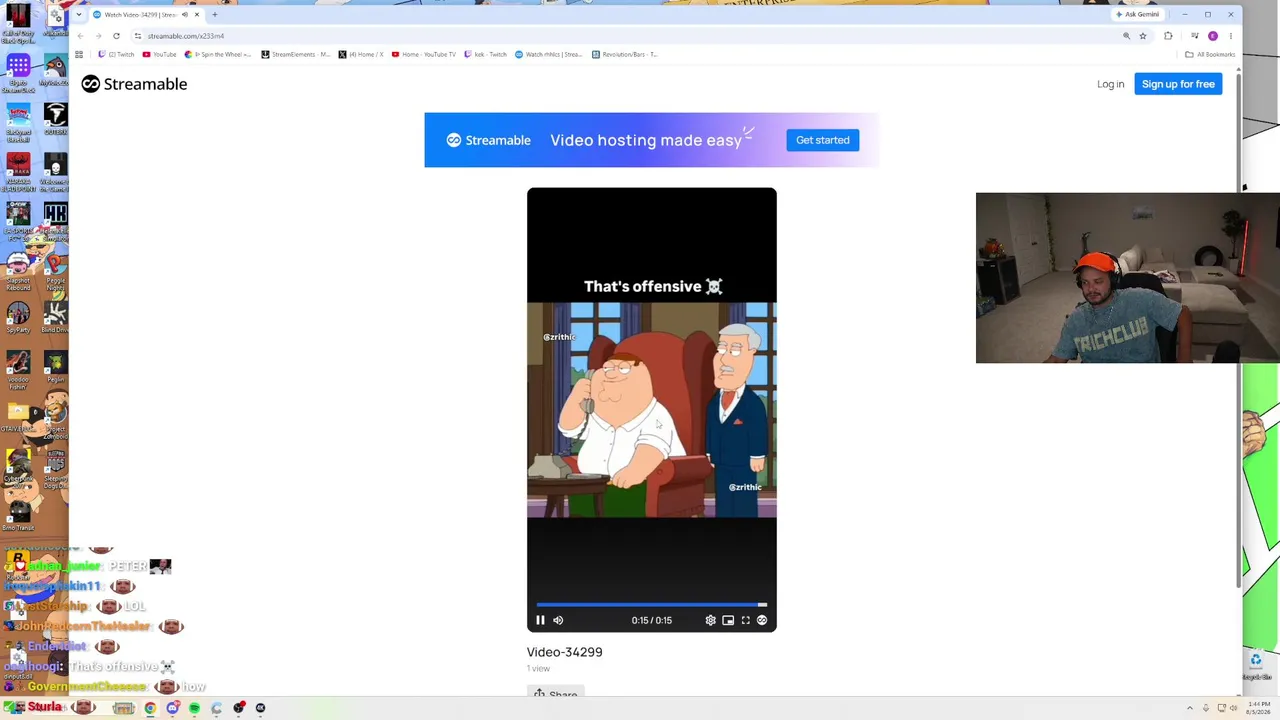Open the apps grid in bookmarks bar

(x=79, y=54)
